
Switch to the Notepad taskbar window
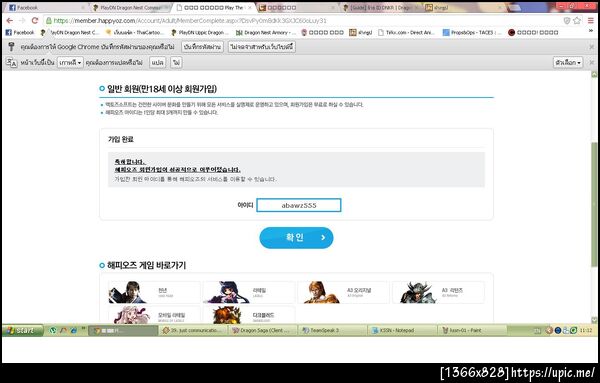click(x=402, y=330)
